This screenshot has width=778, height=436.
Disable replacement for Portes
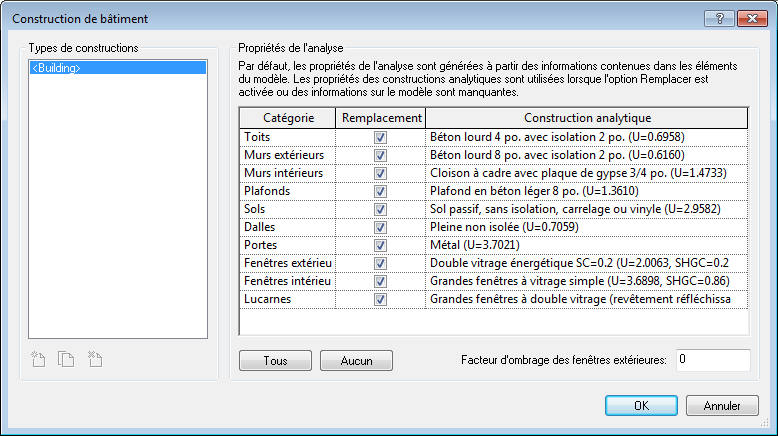(x=380, y=245)
